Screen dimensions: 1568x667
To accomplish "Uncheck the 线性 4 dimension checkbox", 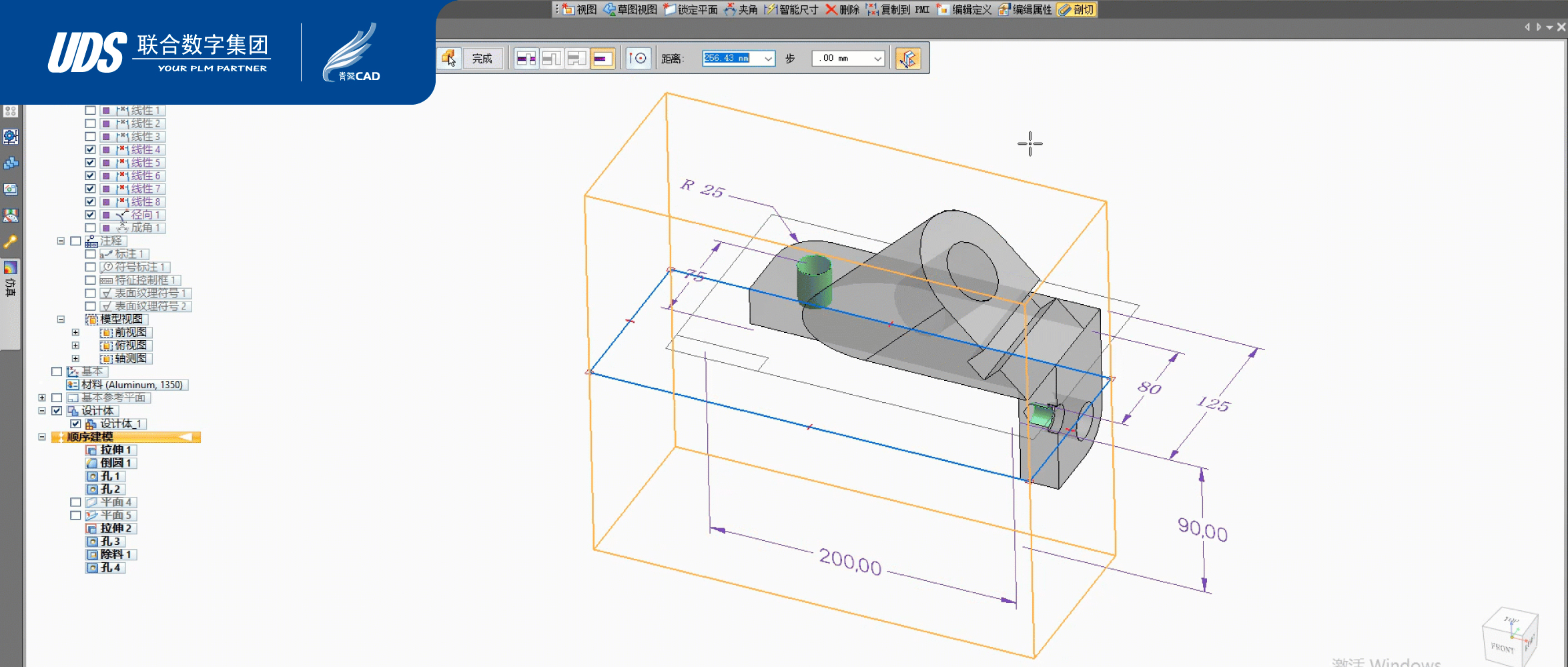I will pos(90,149).
